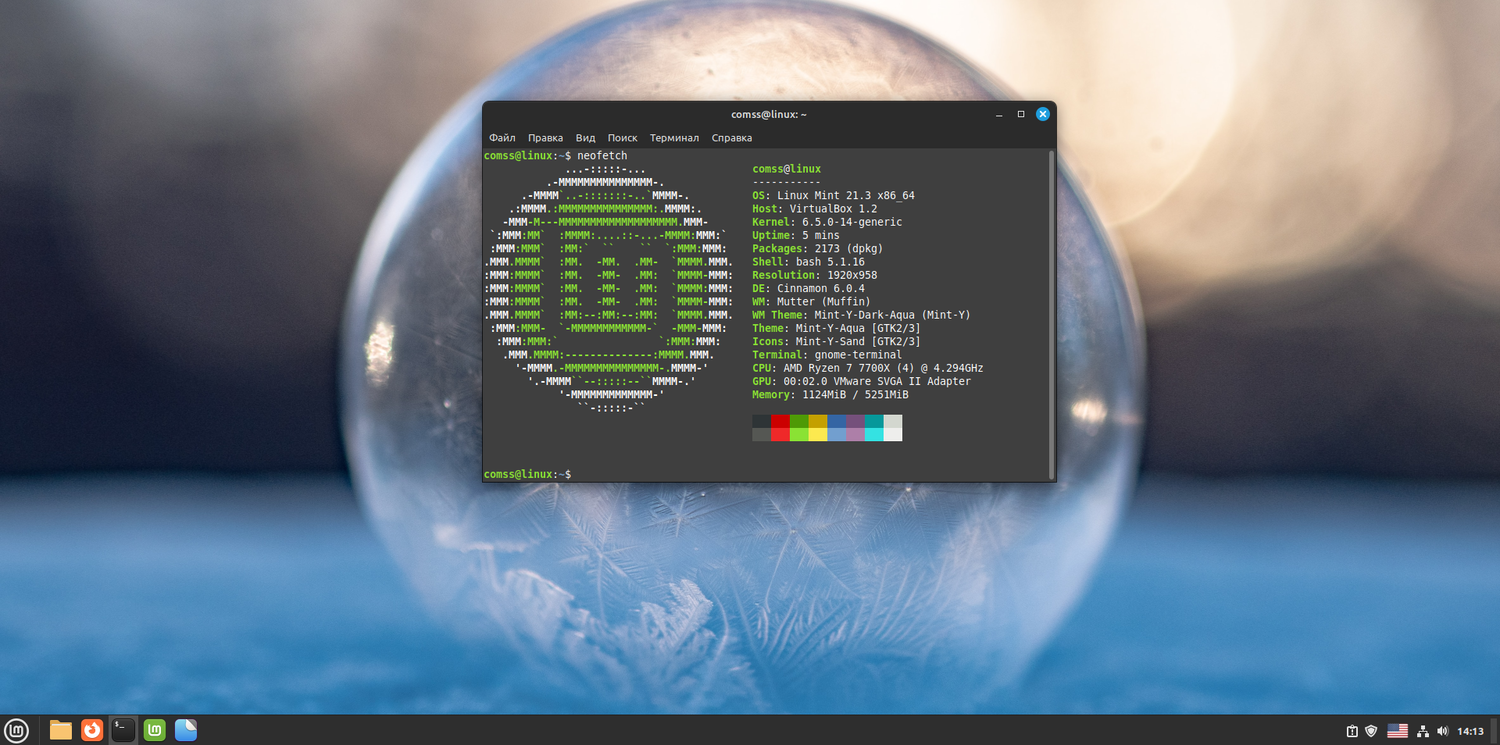The image size is (1500, 745).
Task: Click the Uptime line showing 5 mins
Action: click(796, 236)
